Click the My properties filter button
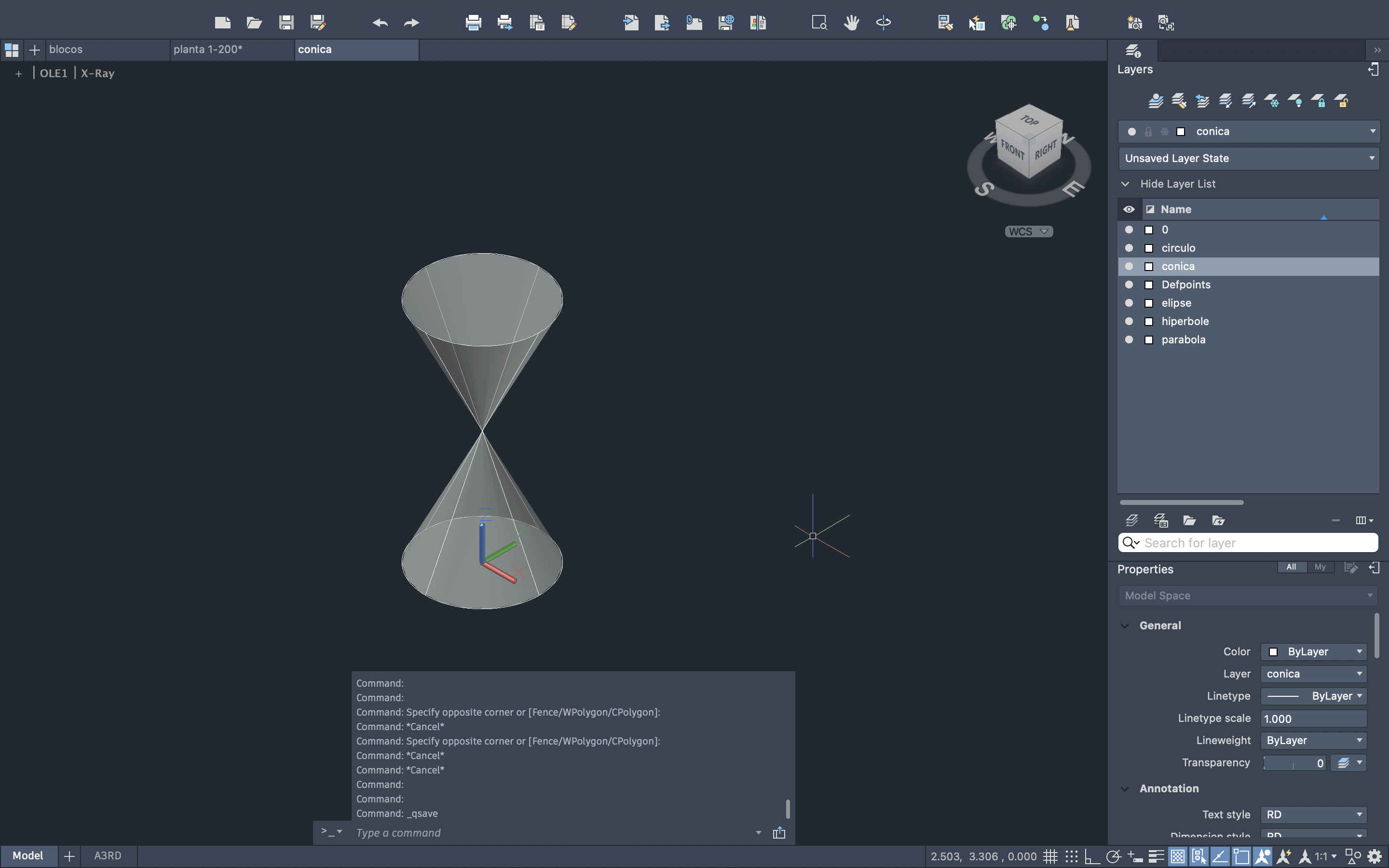The width and height of the screenshot is (1389, 868). coord(1320,567)
